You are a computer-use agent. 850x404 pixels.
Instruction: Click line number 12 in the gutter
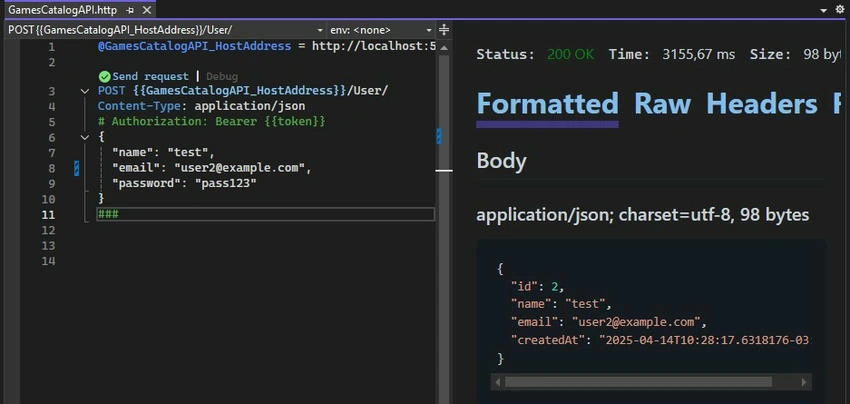pyautogui.click(x=48, y=230)
